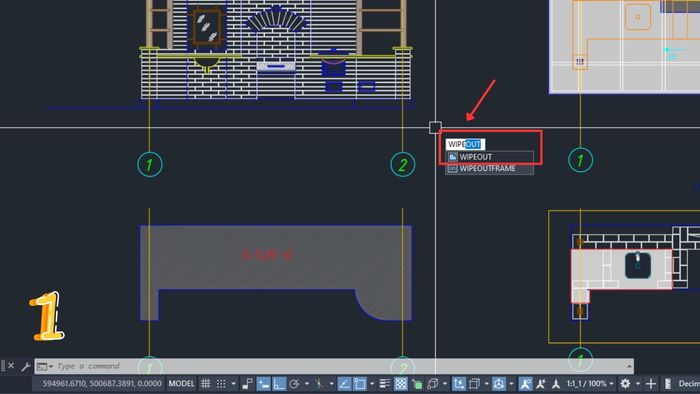Image resolution: width=700 pixels, height=394 pixels.
Task: Toggle 3D object snap icon
Action: pyautogui.click(x=433, y=384)
